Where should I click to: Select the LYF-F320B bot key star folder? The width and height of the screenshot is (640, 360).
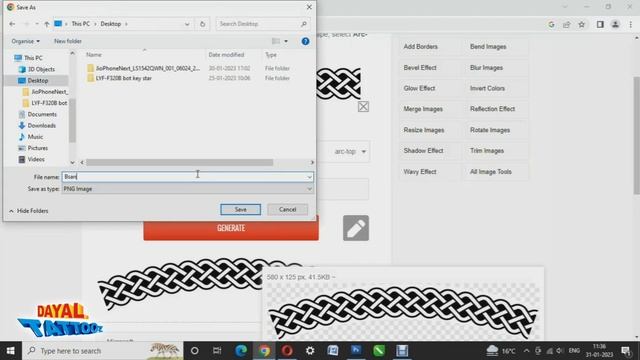tap(123, 78)
